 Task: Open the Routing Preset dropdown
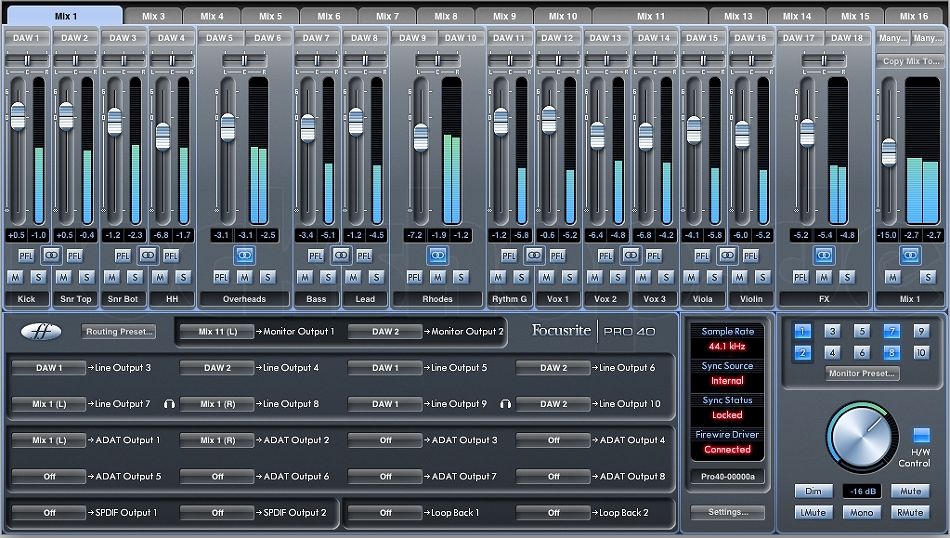120,332
